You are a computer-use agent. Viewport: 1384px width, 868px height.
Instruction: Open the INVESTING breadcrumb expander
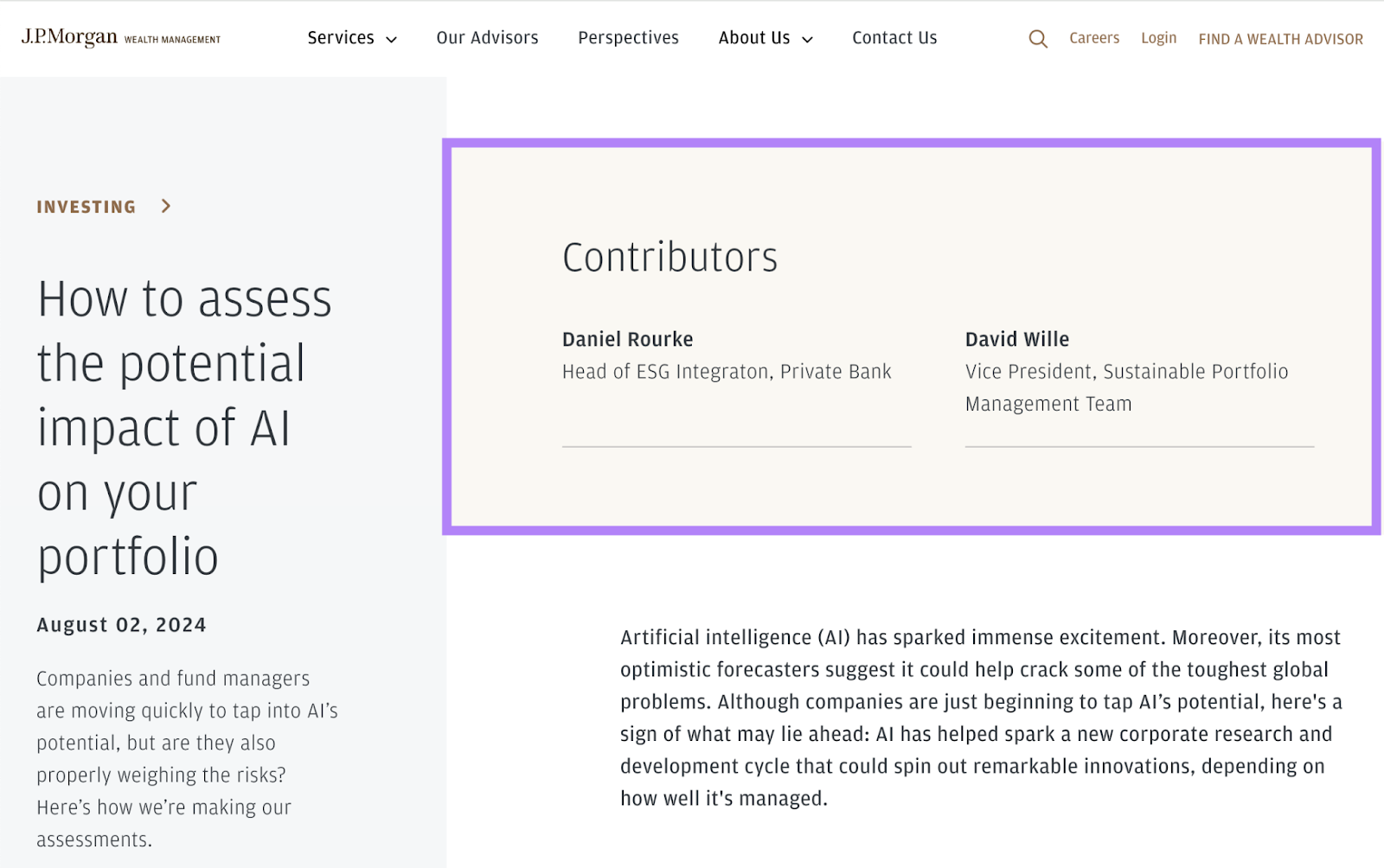coord(165,206)
